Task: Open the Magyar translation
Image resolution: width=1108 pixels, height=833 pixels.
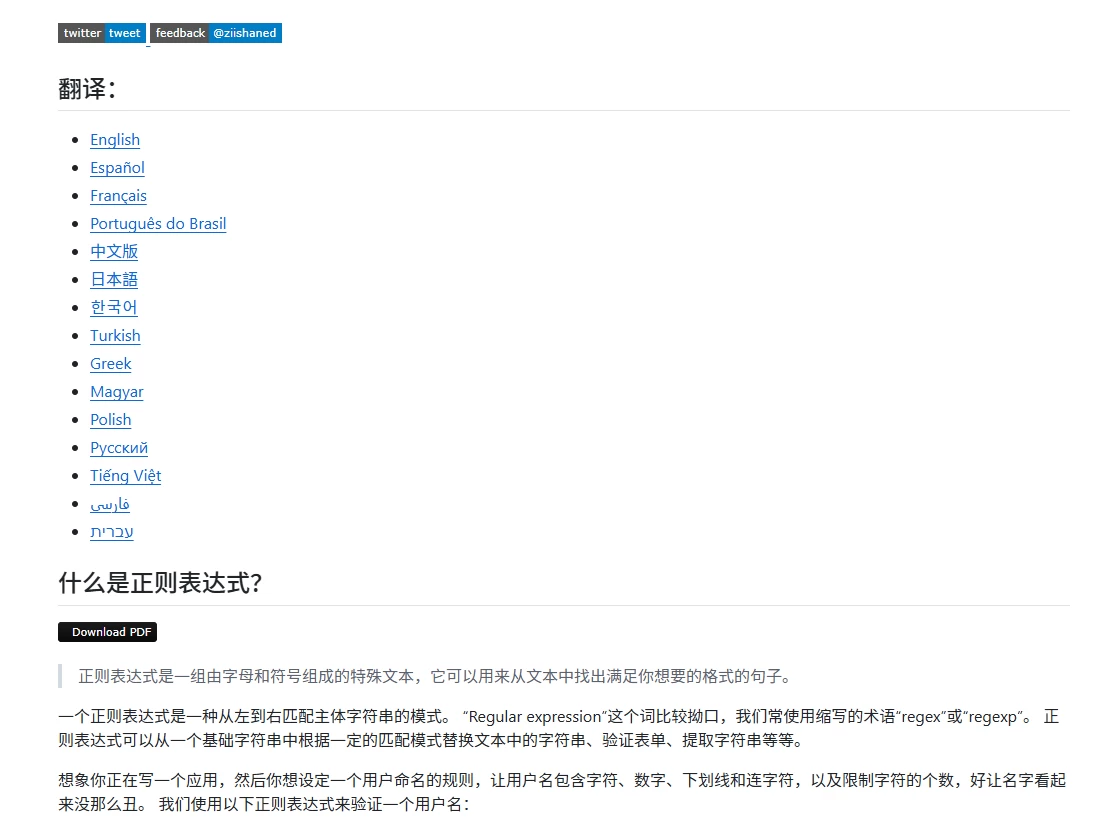Action: tap(116, 391)
